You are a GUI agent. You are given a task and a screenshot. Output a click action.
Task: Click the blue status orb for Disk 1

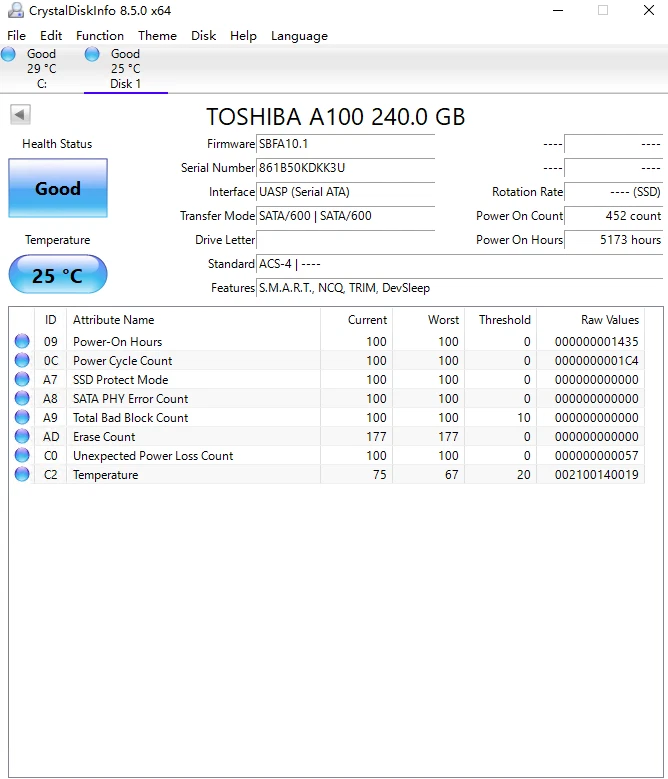click(92, 54)
